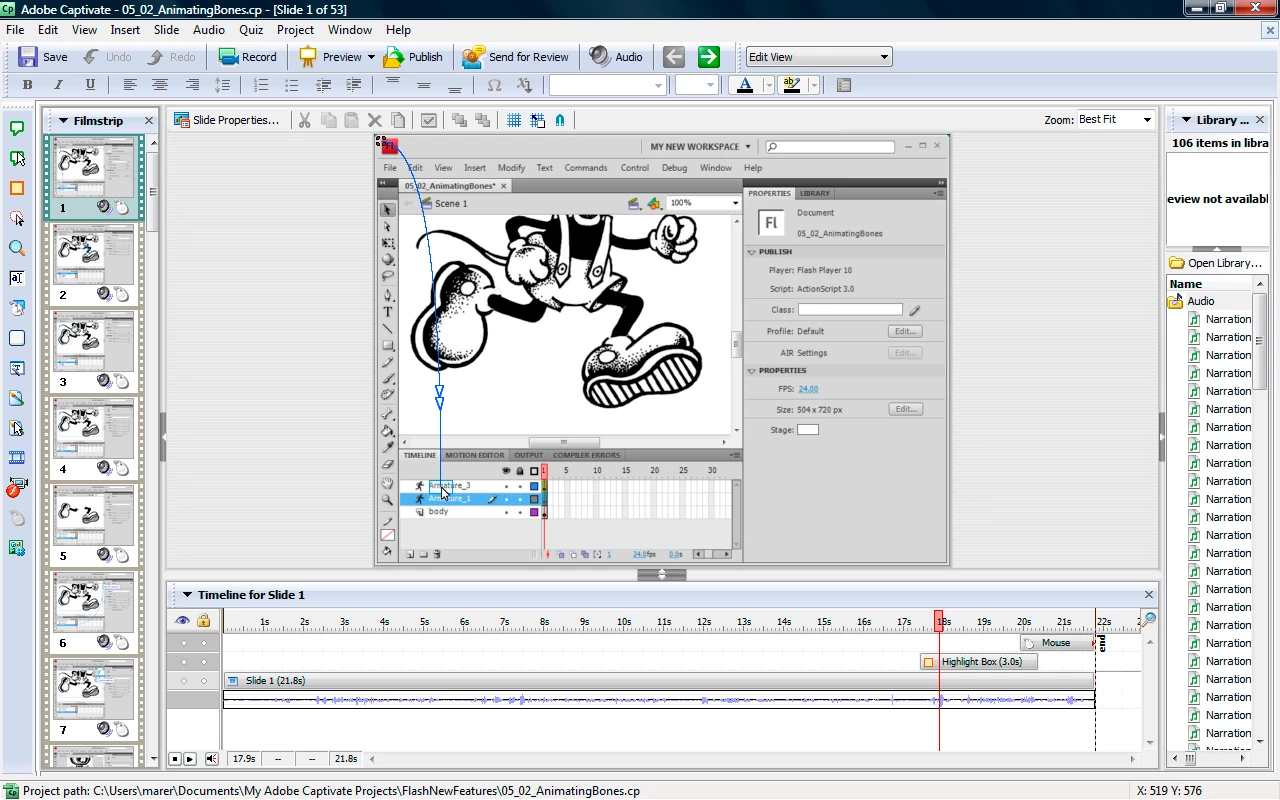Image resolution: width=1280 pixels, height=800 pixels.
Task: Click the text color swatch button
Action: tap(745, 85)
